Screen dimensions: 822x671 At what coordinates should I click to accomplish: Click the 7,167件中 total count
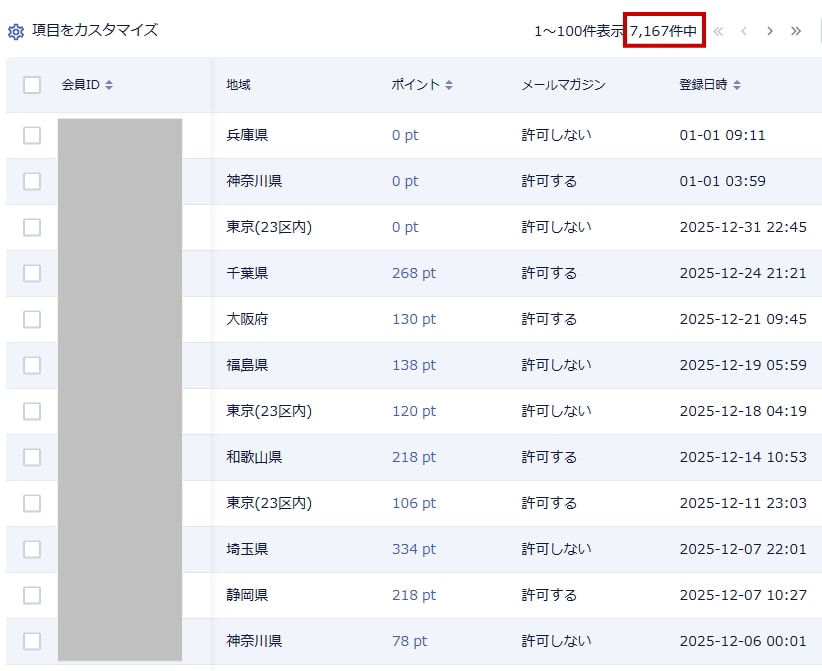(x=664, y=31)
